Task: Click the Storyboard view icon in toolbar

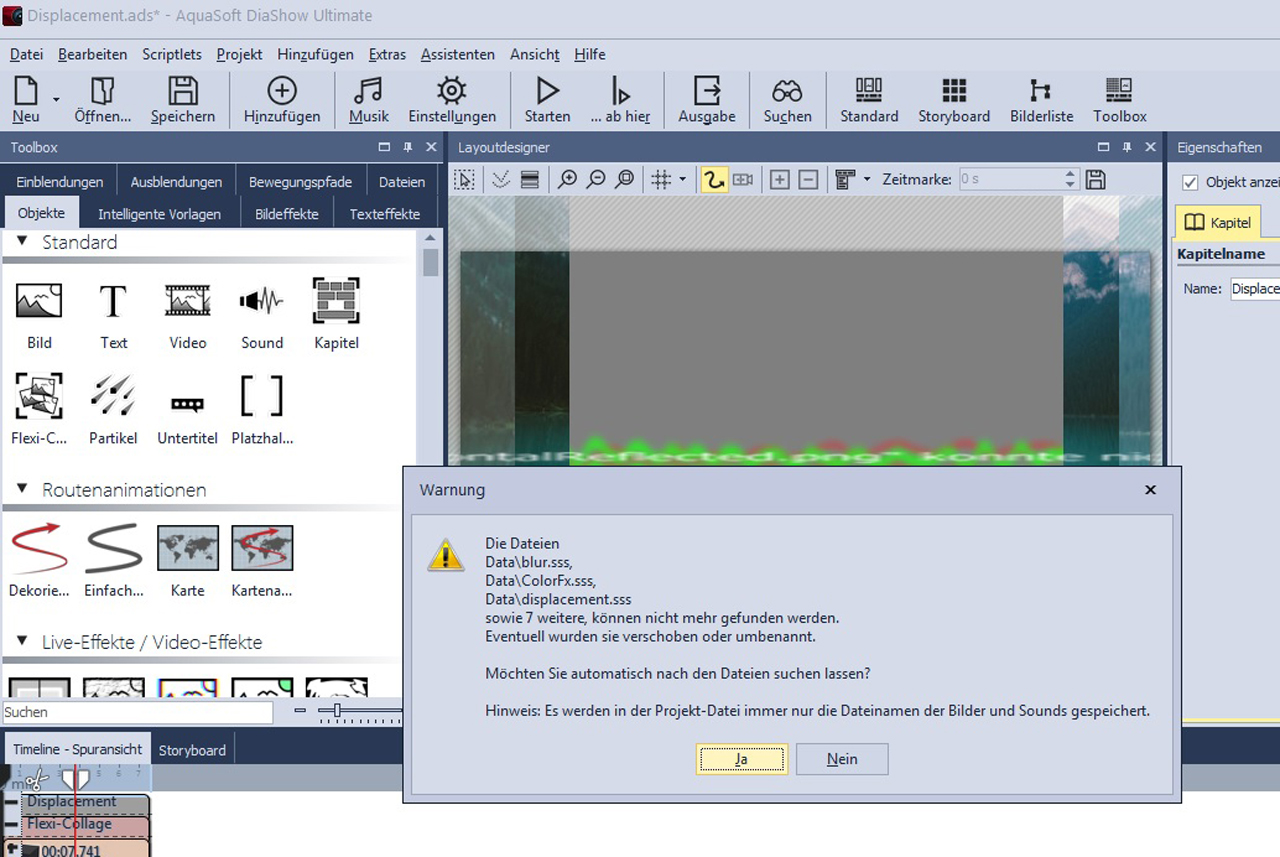Action: click(954, 92)
